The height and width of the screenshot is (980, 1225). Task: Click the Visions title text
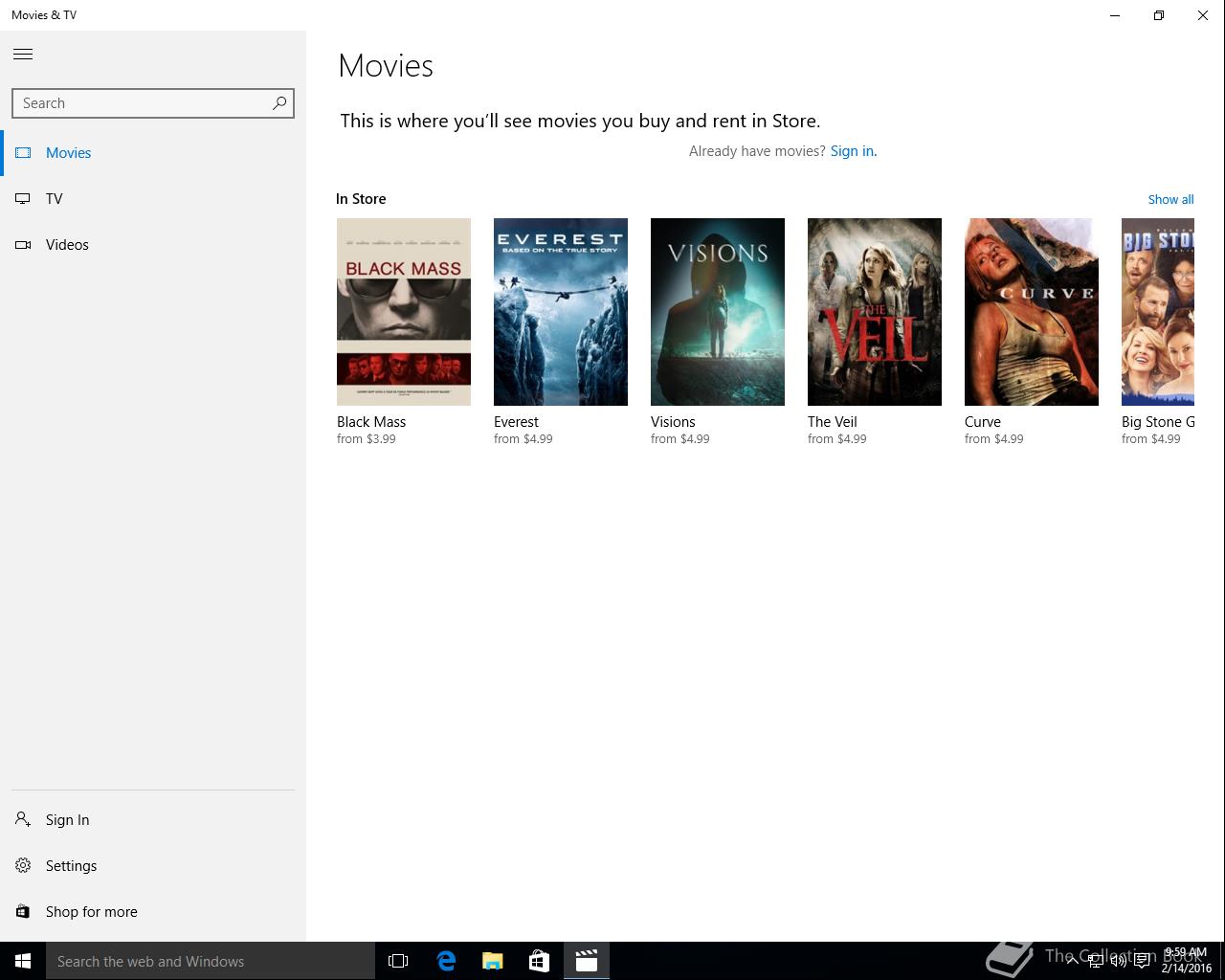pos(673,422)
